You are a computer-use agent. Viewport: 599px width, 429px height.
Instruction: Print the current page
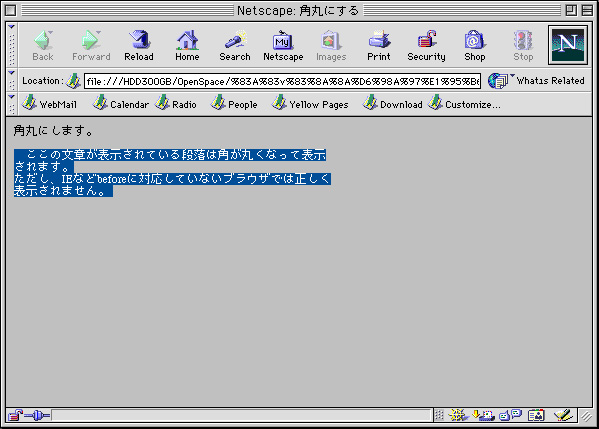click(379, 45)
